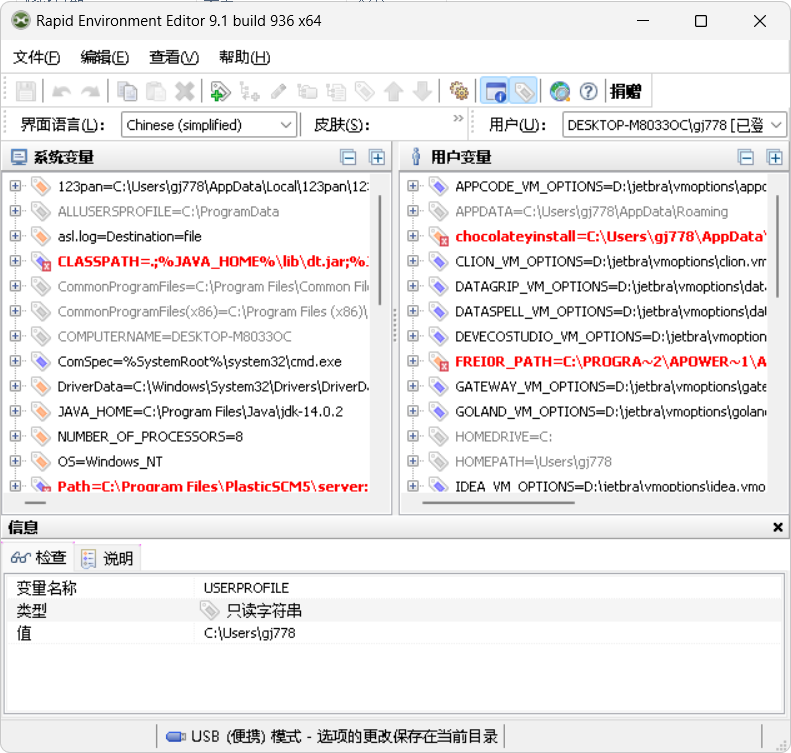The image size is (791, 753).
Task: Click the grey tag toolbar icon
Action: coord(364,91)
